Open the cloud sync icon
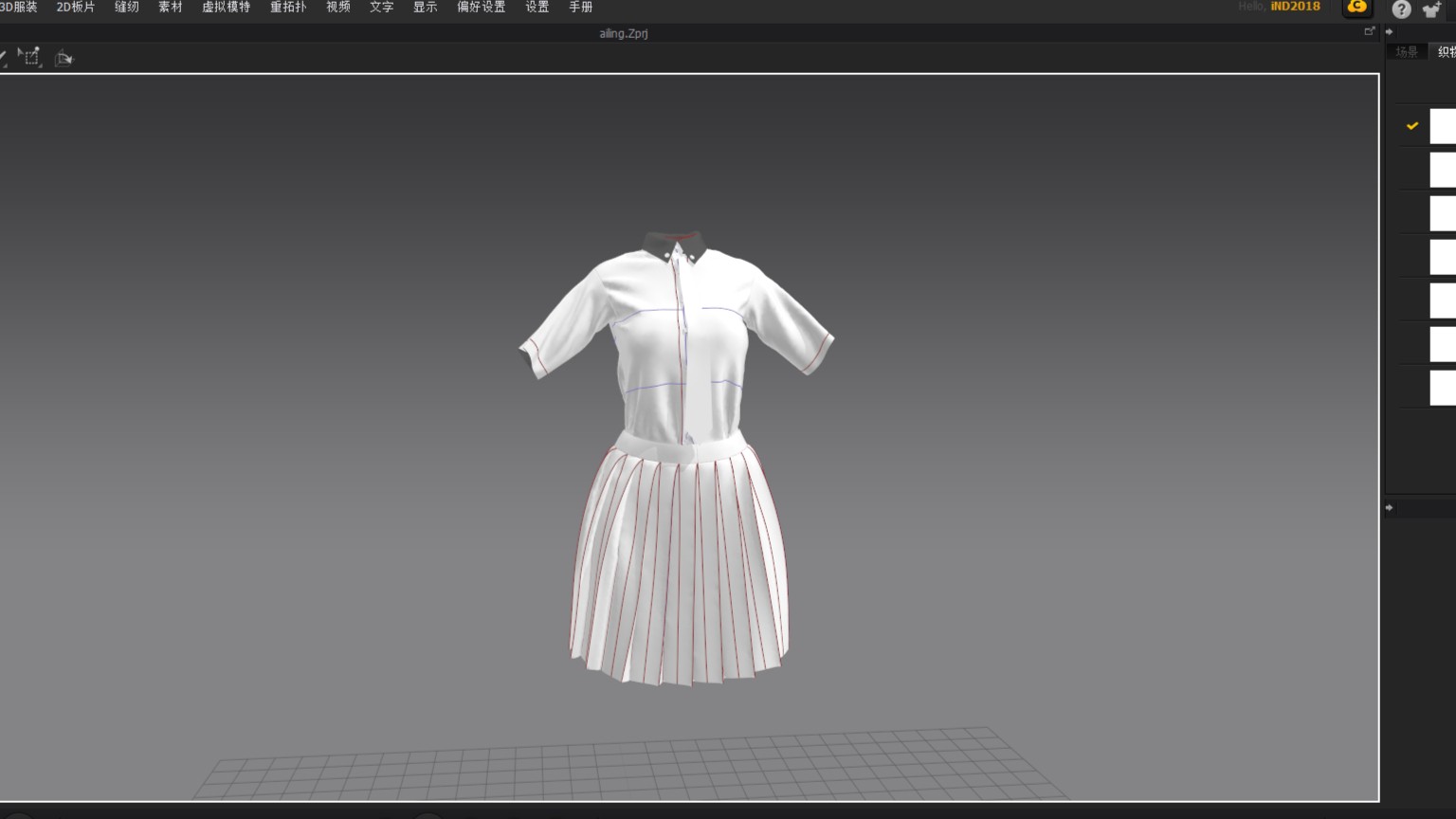 click(1357, 8)
